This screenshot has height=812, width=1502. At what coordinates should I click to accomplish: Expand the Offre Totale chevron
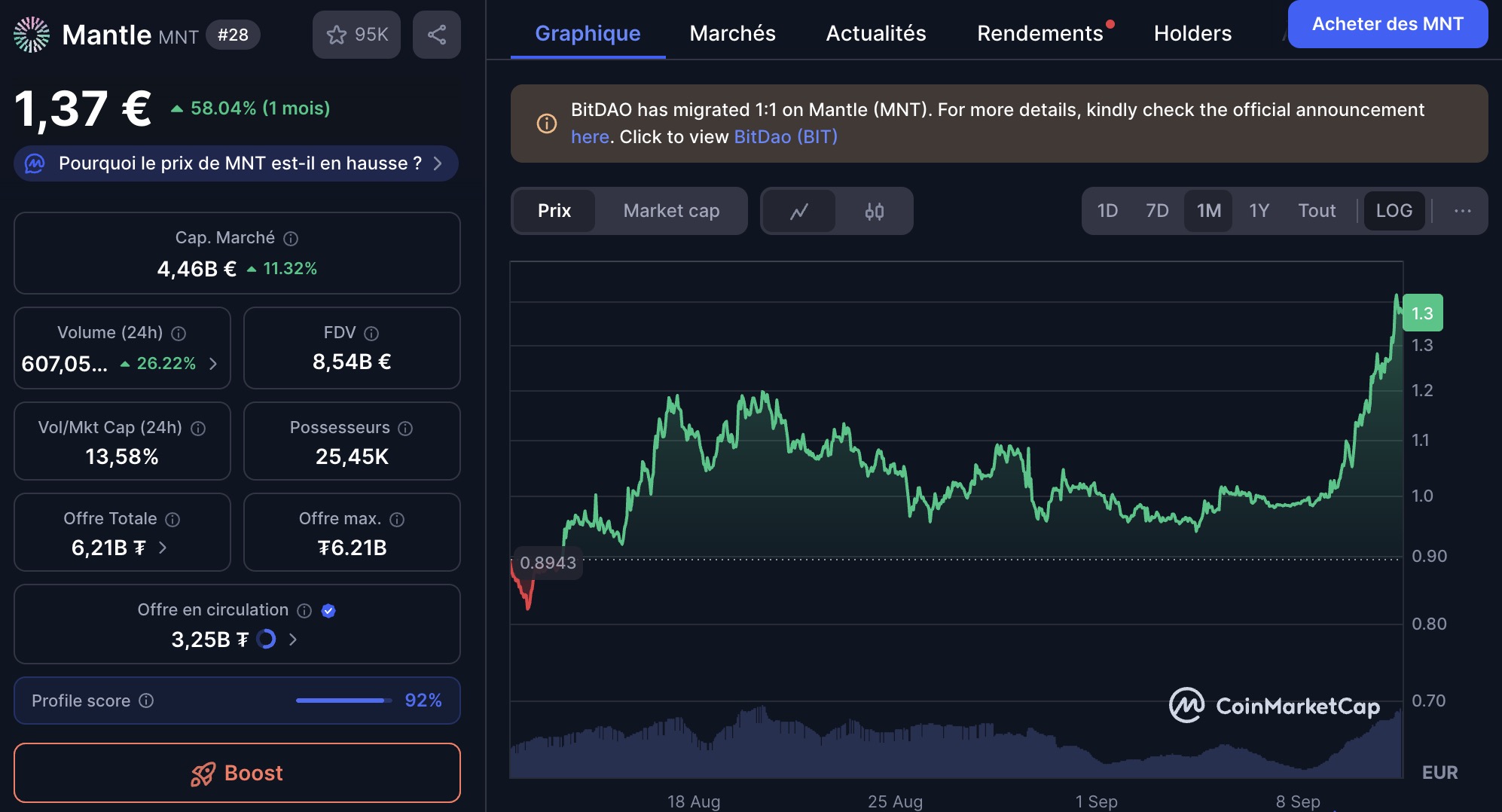pos(163,548)
